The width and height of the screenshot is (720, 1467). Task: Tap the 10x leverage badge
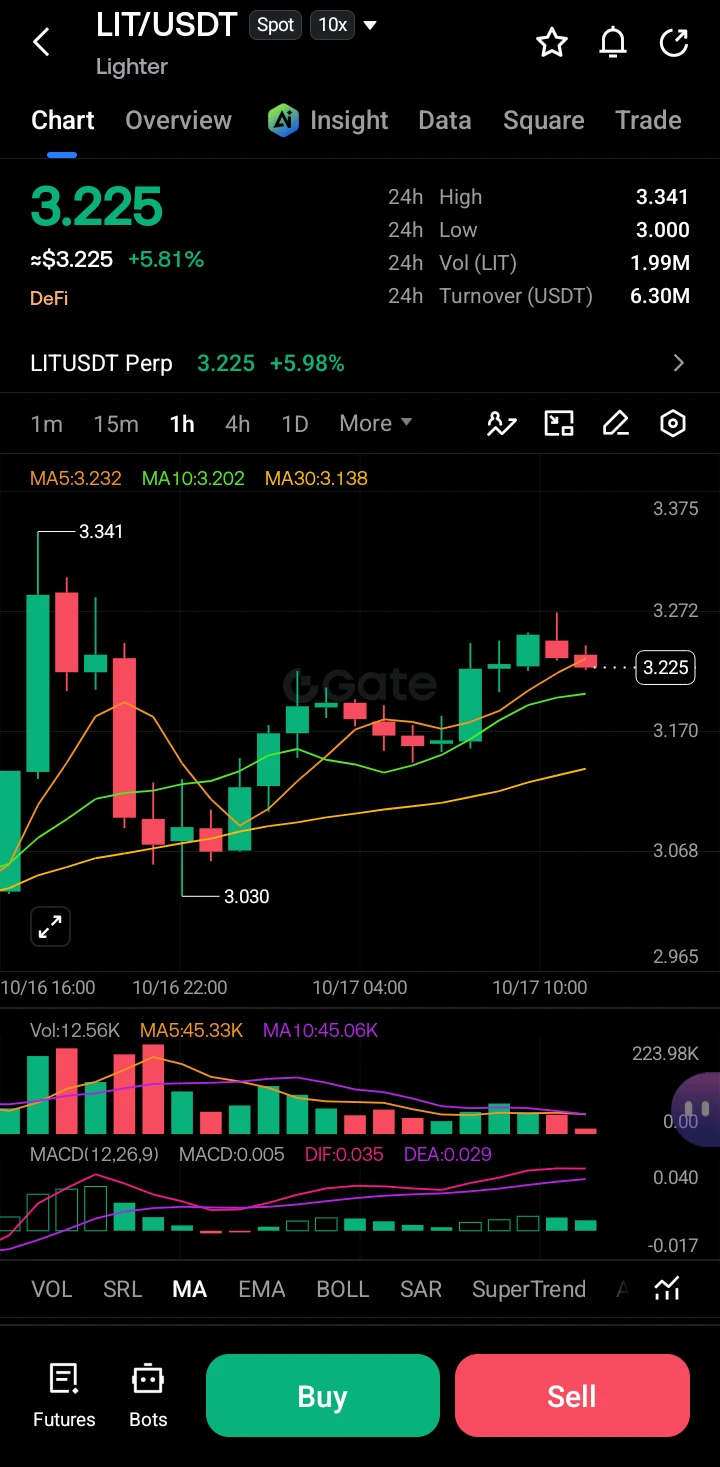point(332,25)
